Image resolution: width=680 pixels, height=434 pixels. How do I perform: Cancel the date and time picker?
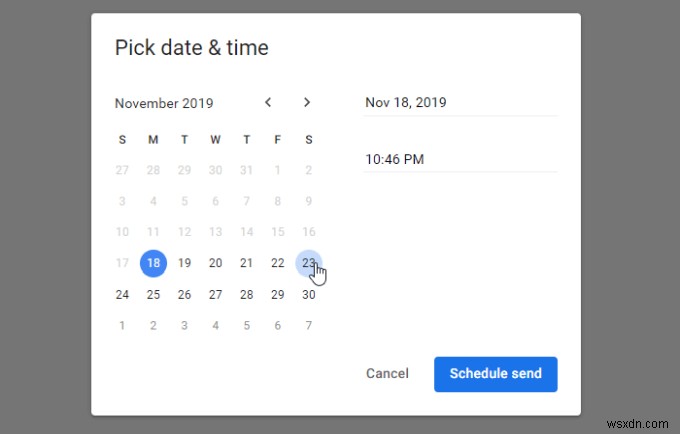coord(387,374)
